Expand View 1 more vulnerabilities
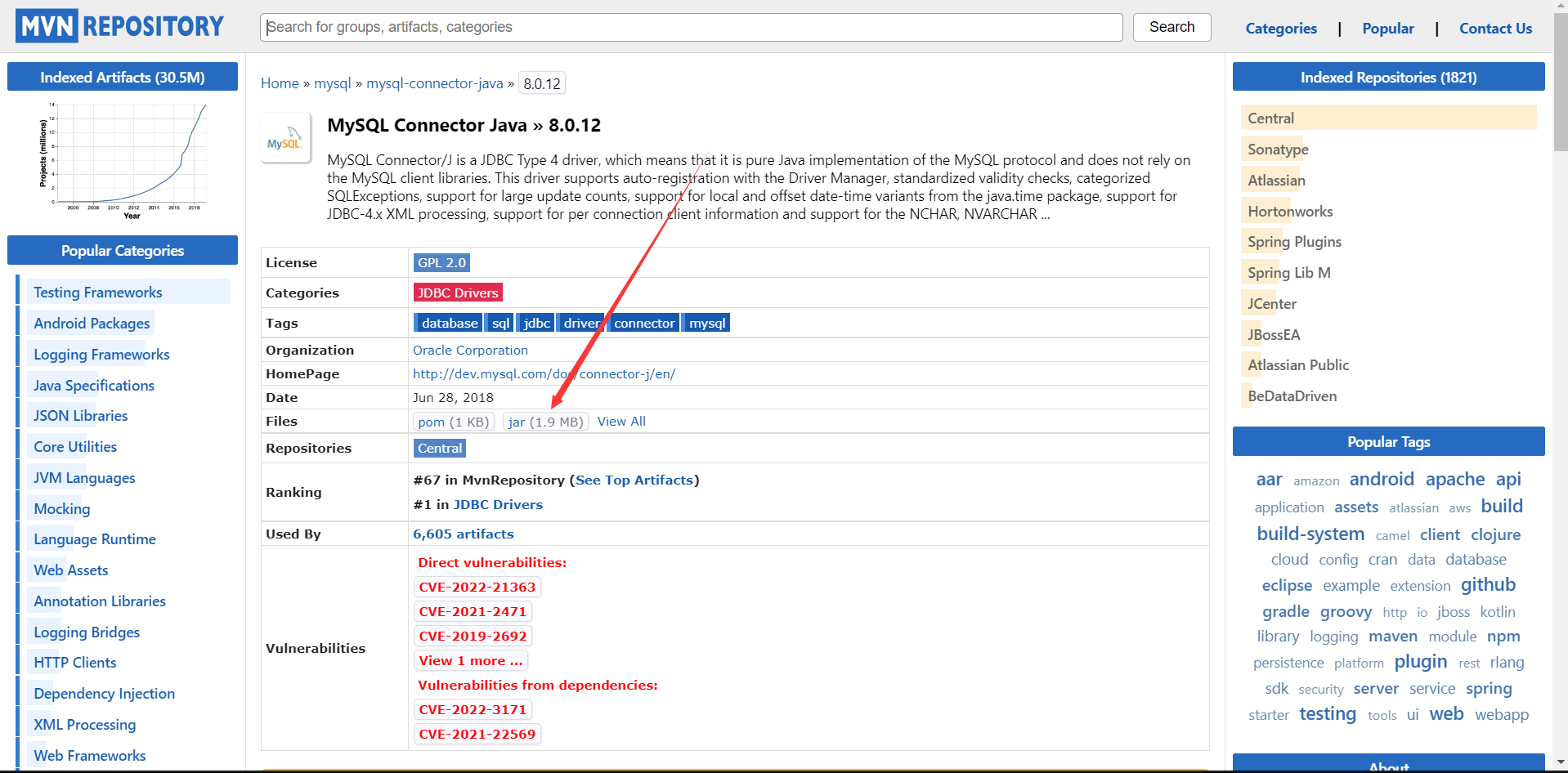 (x=471, y=660)
